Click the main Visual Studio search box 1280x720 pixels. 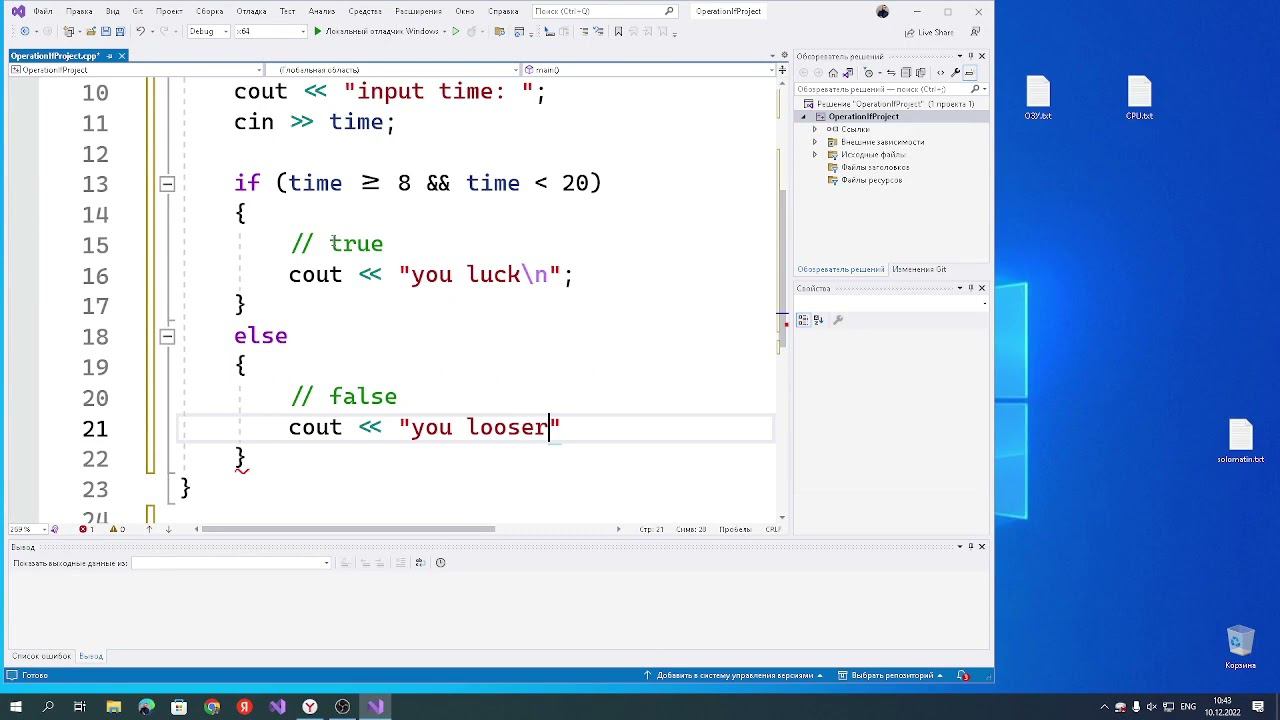[605, 11]
